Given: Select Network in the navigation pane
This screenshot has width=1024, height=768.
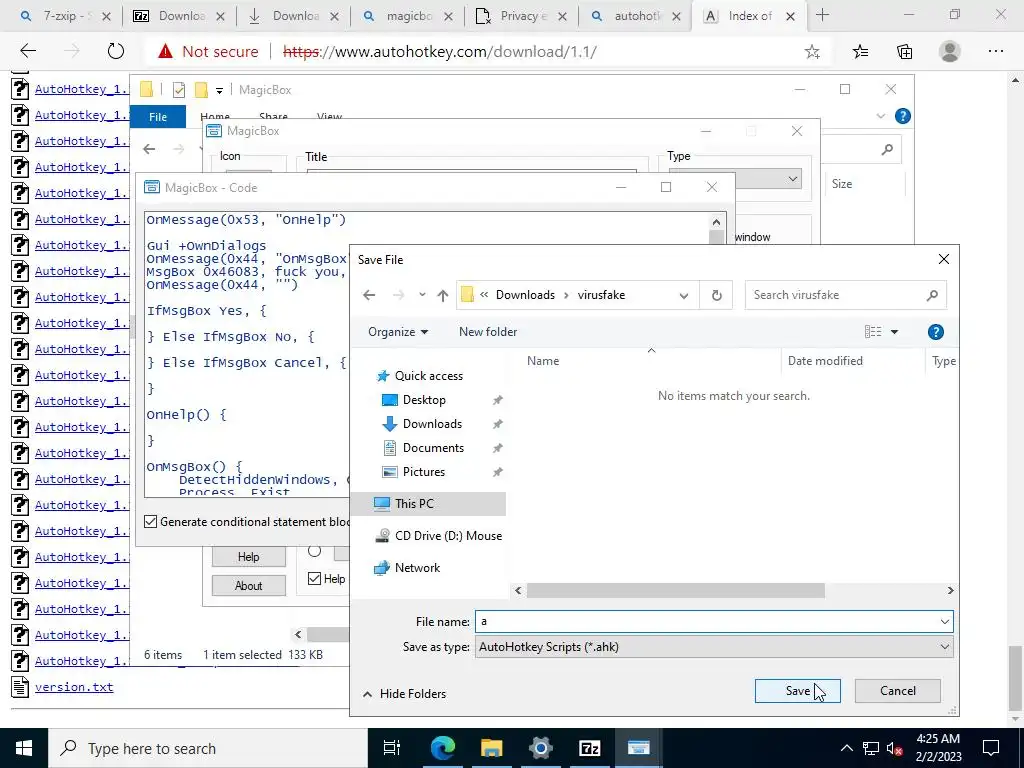Looking at the screenshot, I should [x=417, y=568].
